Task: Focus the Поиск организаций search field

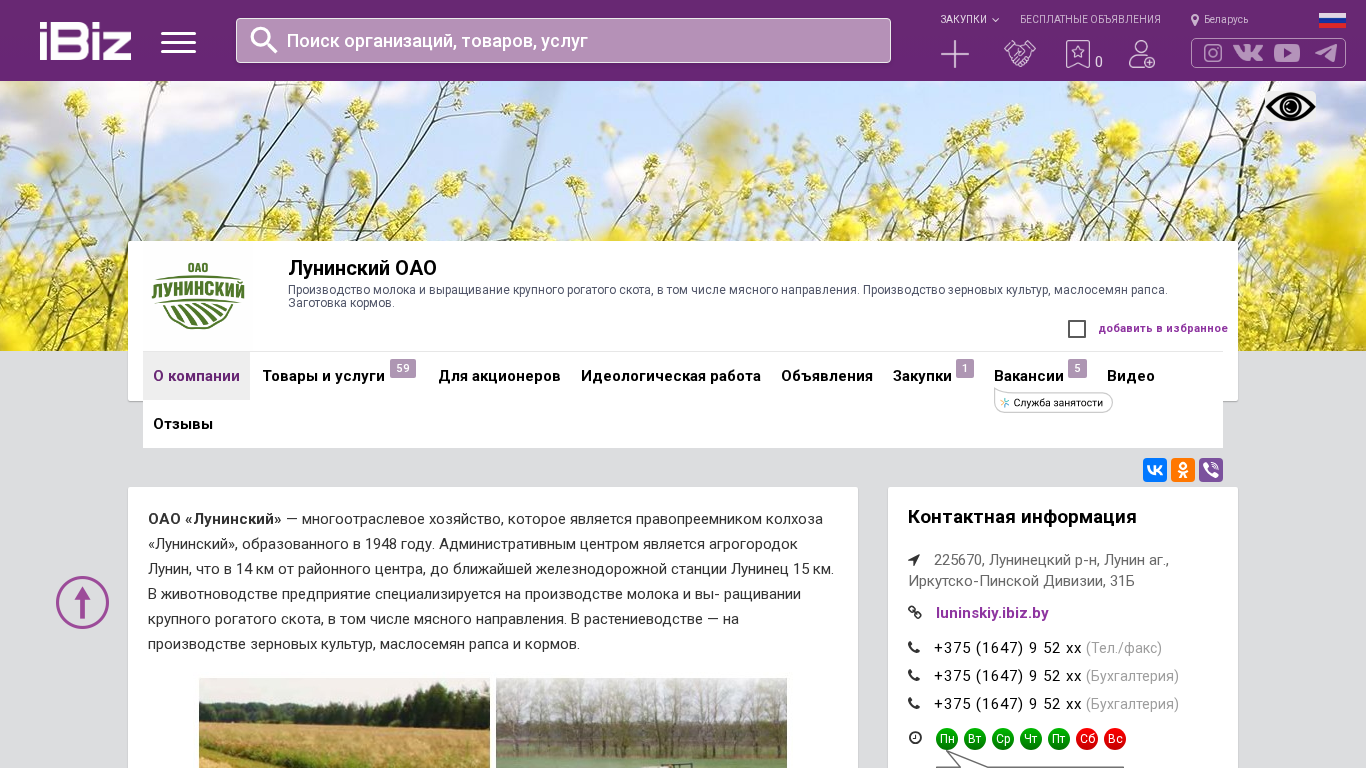Action: 563,40
